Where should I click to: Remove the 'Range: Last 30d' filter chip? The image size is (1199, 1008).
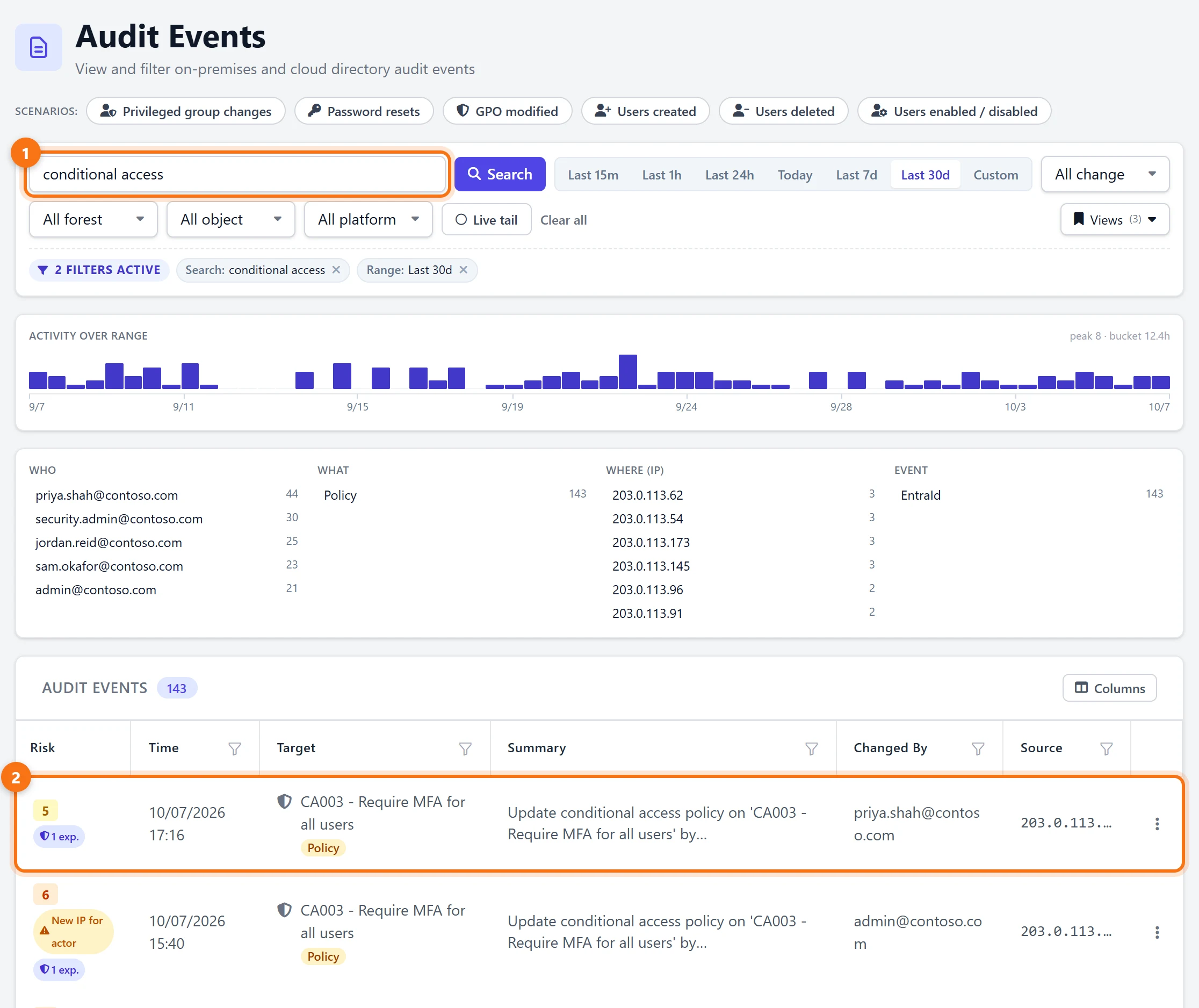(x=463, y=270)
